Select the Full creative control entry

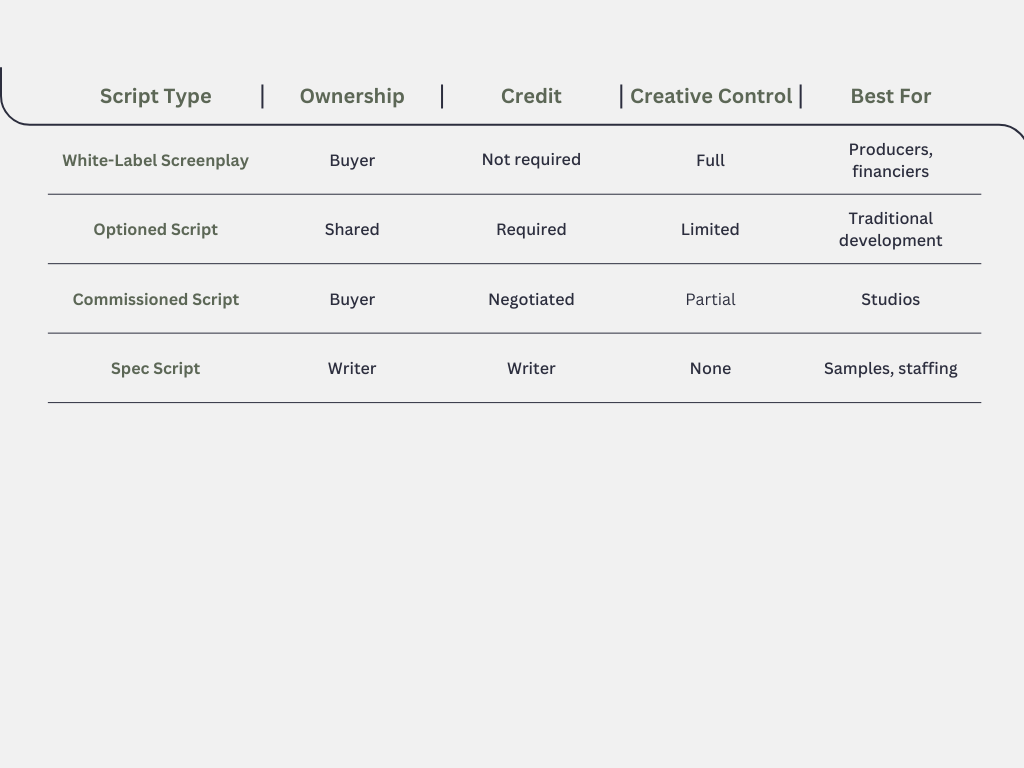click(x=710, y=160)
